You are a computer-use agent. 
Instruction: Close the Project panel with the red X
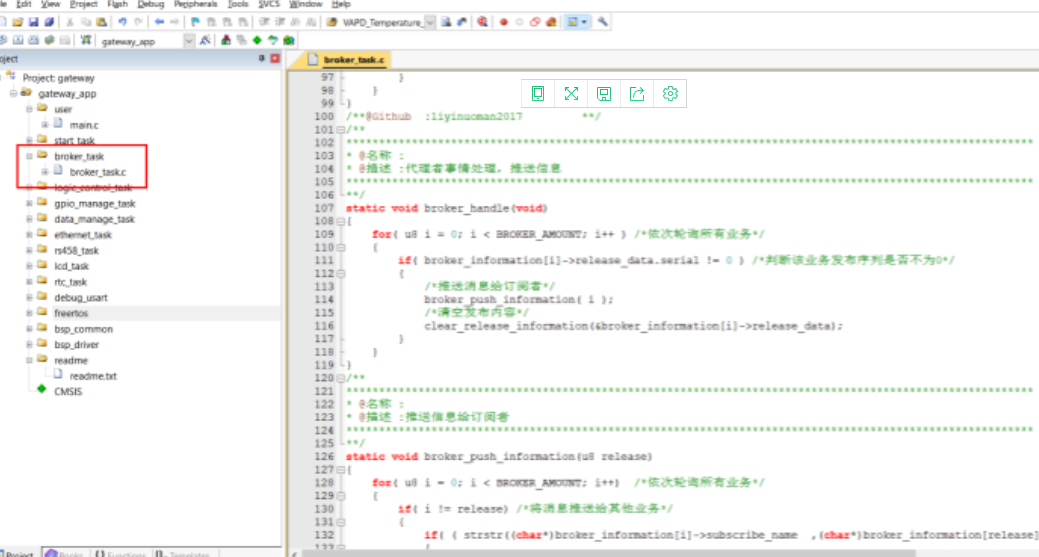pyautogui.click(x=275, y=58)
